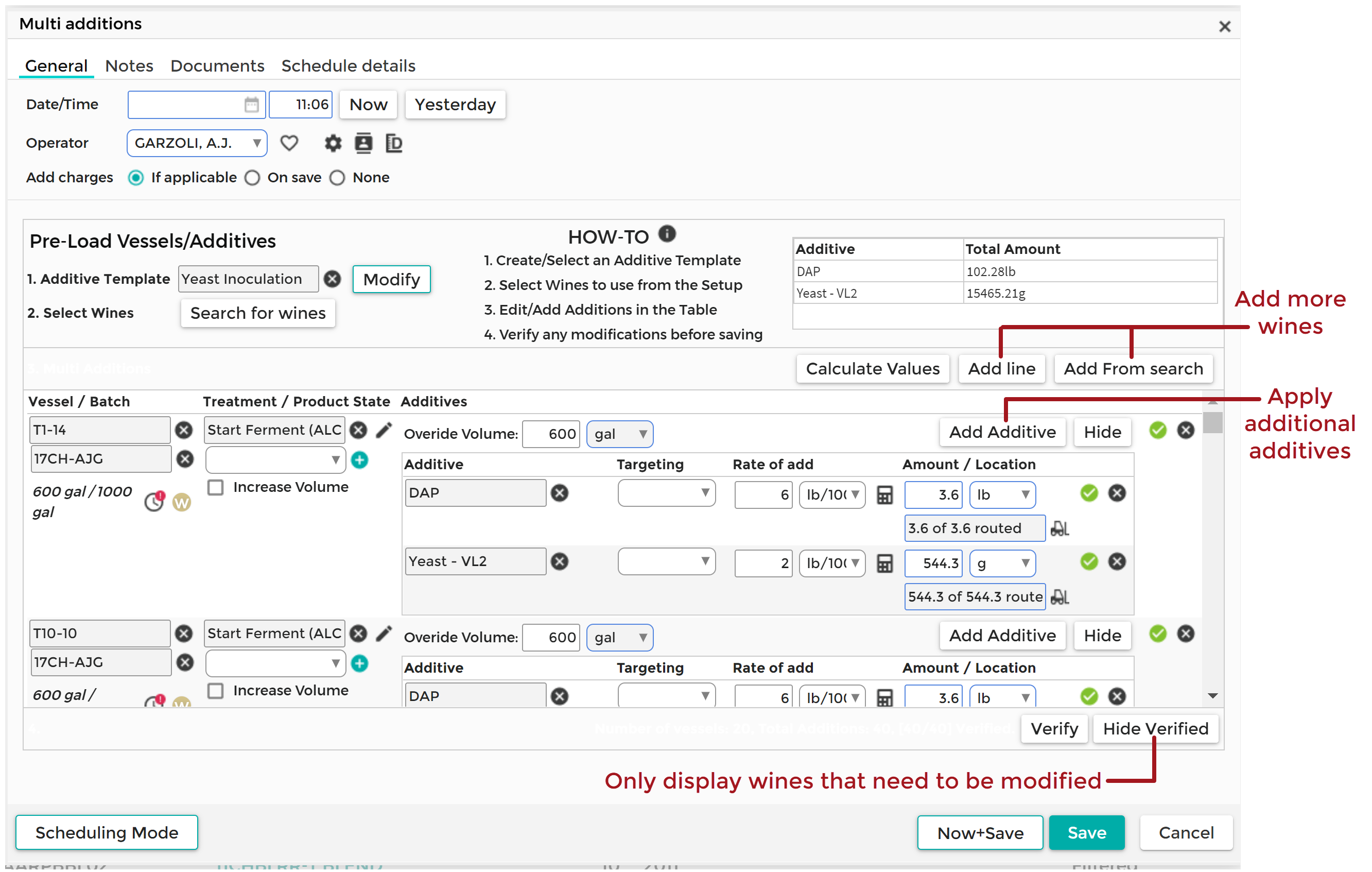This screenshot has height=872, width=1372.
Task: Hide the additives for T10-10
Action: 1103,636
